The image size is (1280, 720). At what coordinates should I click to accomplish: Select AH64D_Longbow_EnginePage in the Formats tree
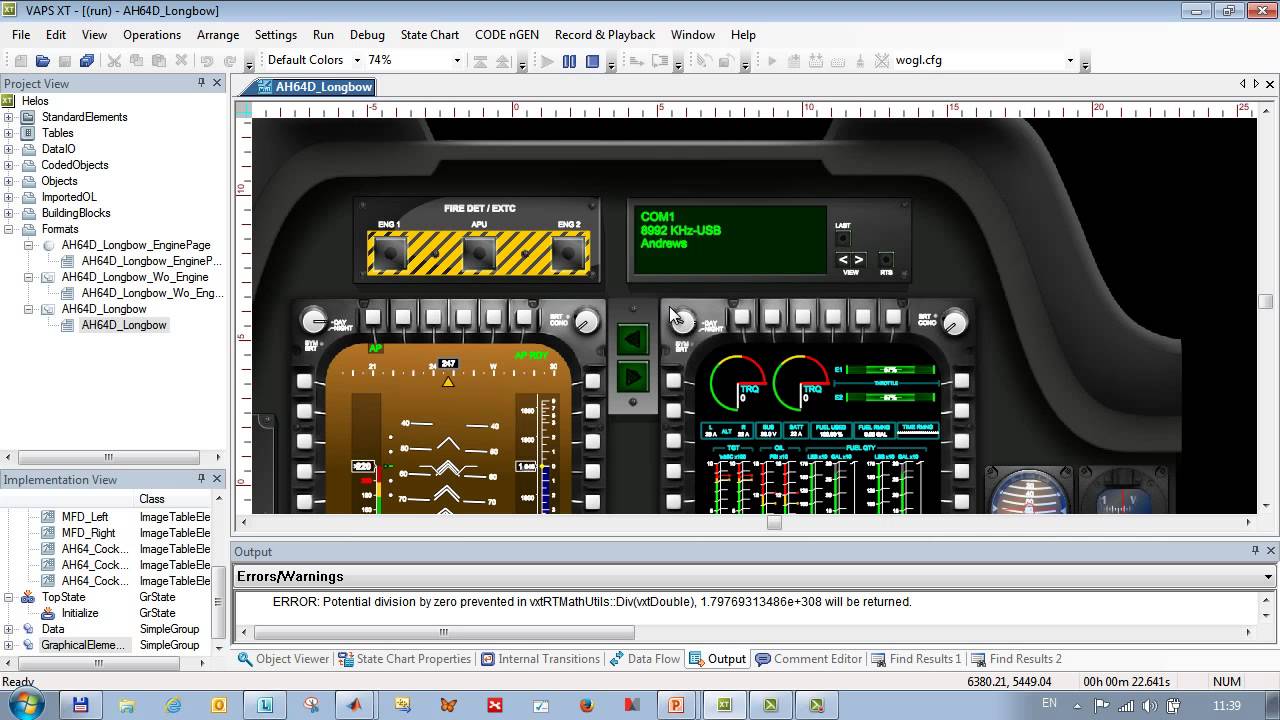click(136, 245)
